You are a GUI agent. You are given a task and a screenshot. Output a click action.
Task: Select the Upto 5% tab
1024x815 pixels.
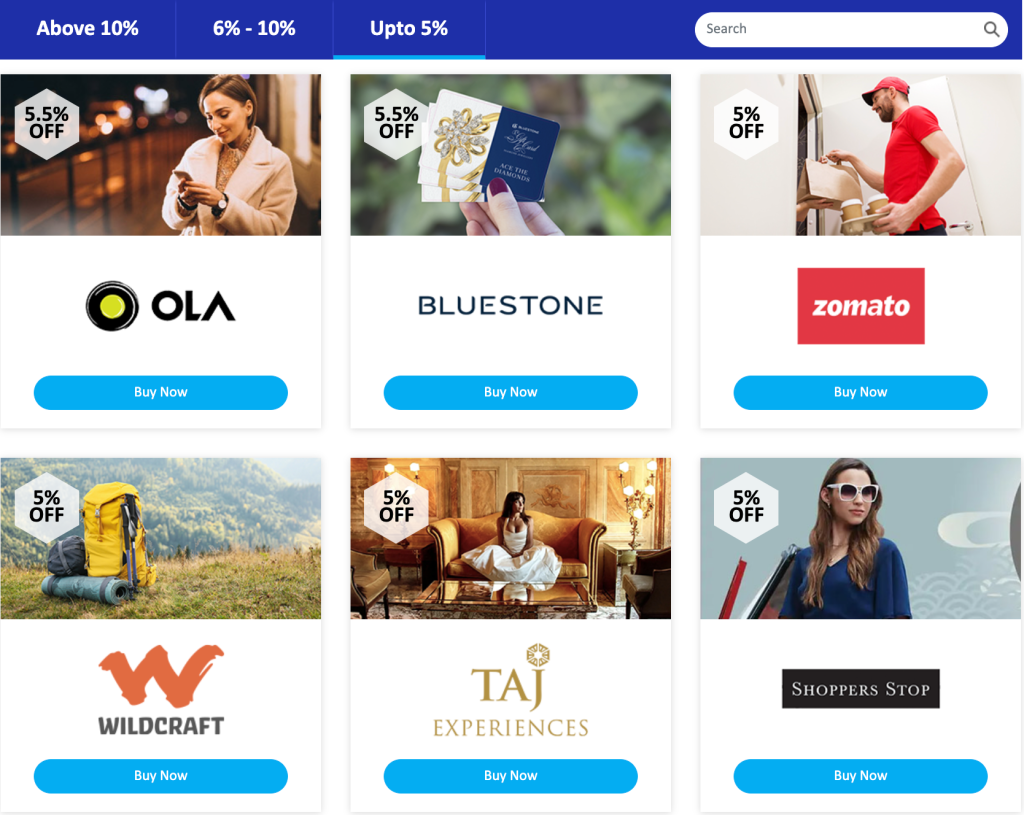pos(409,29)
